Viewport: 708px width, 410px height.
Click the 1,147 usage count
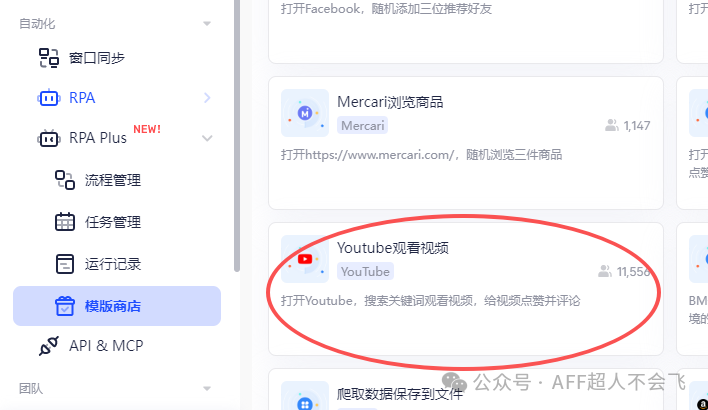pyautogui.click(x=637, y=126)
